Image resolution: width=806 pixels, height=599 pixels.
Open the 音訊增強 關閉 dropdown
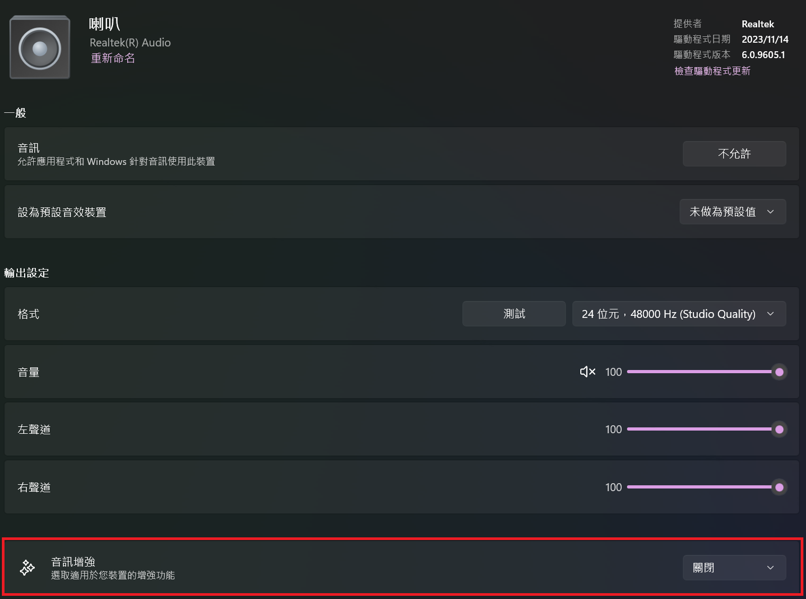(733, 568)
